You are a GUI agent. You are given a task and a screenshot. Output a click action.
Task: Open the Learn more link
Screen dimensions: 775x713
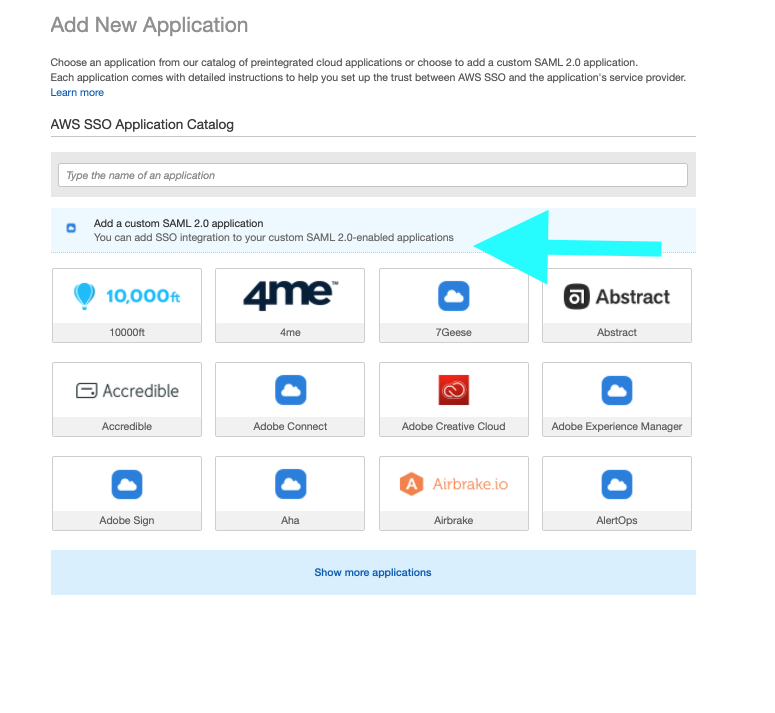tap(77, 92)
